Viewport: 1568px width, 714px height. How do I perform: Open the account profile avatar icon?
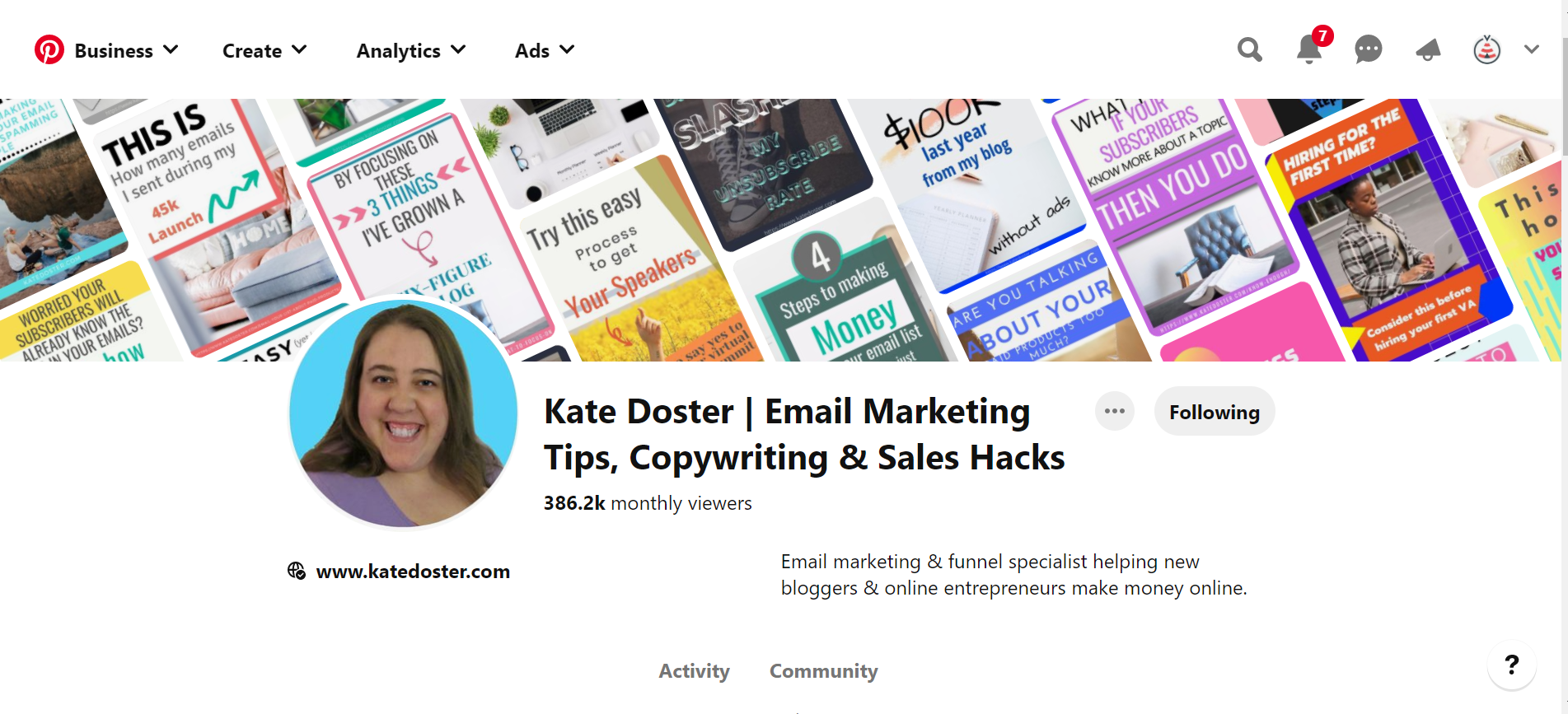click(1487, 50)
